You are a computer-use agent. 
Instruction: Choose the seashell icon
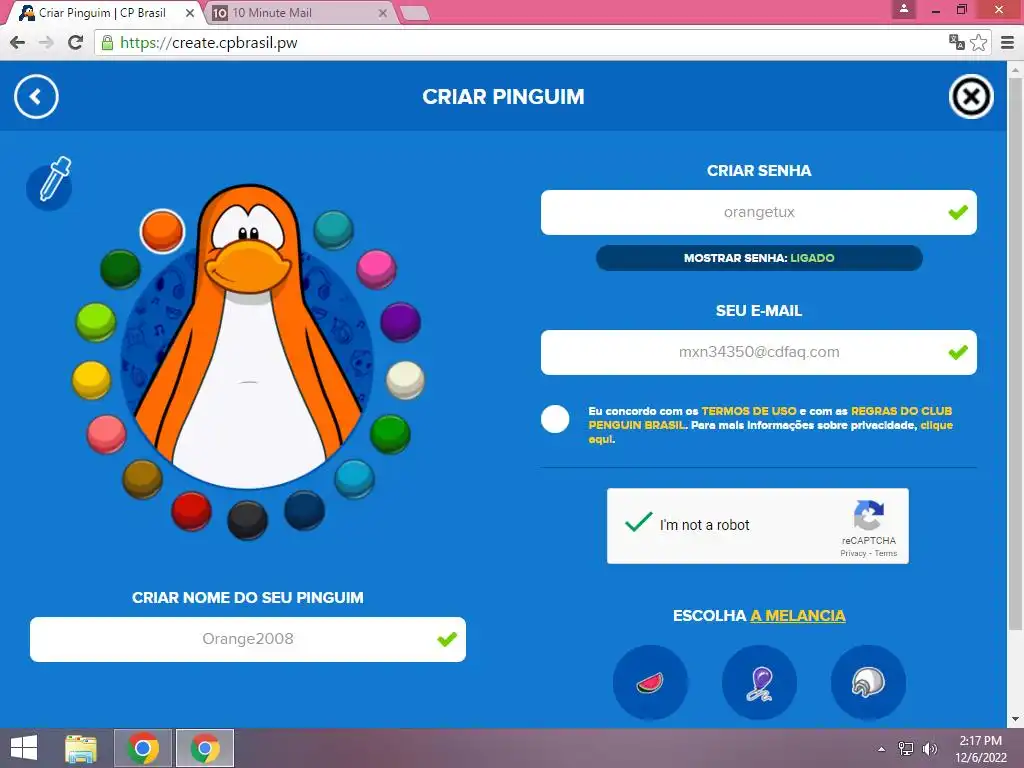[869, 682]
